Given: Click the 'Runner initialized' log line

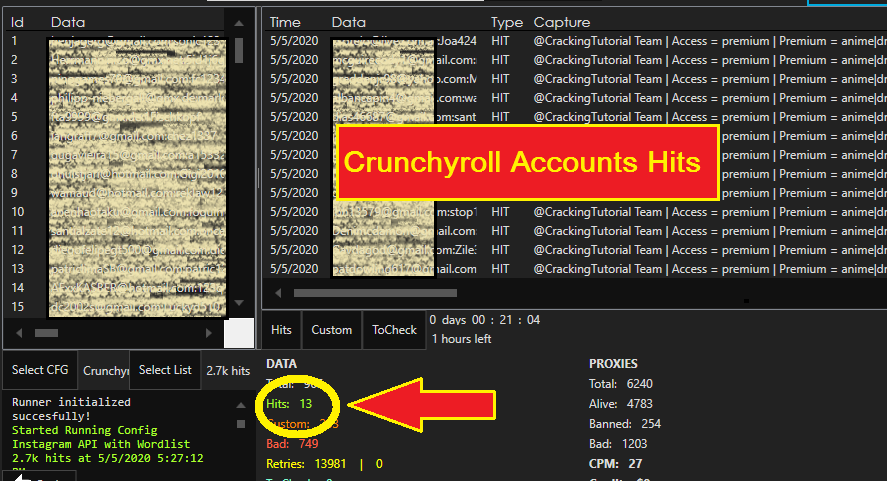Looking at the screenshot, I should tap(71, 402).
